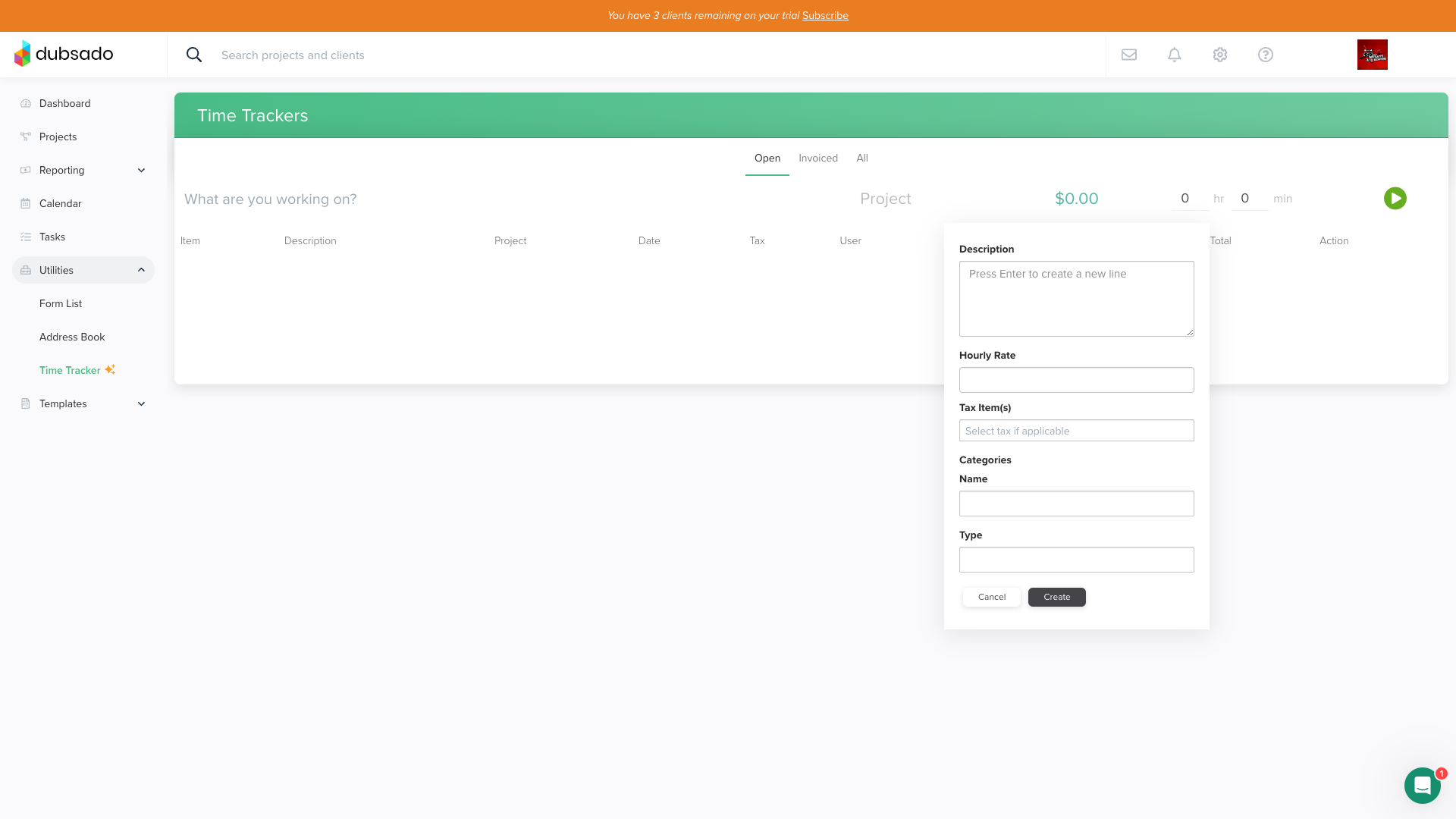Screen dimensions: 1456x819
Task: Click the dubsado logo
Action: tap(64, 54)
